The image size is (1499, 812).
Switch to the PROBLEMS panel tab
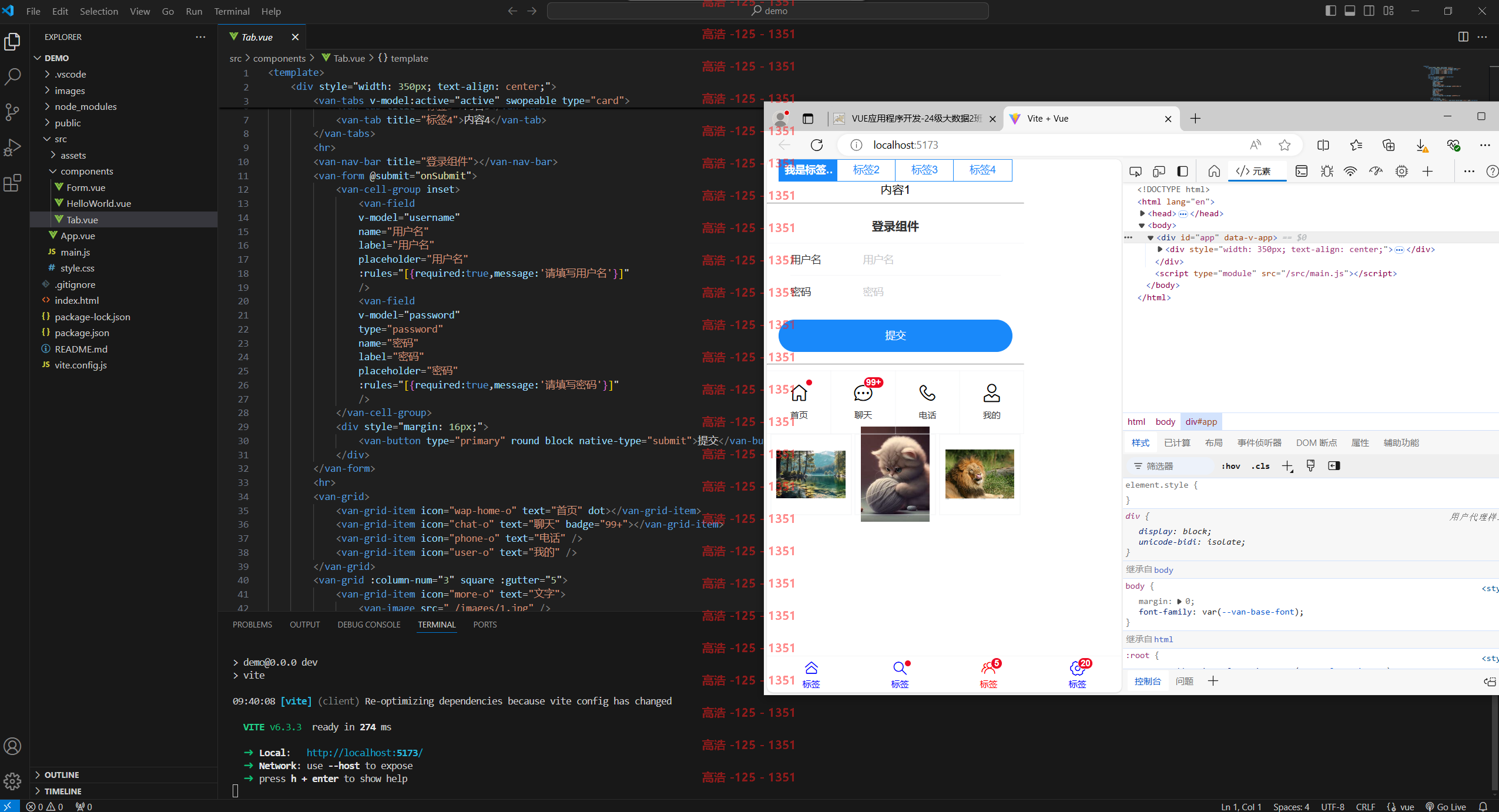coord(252,625)
